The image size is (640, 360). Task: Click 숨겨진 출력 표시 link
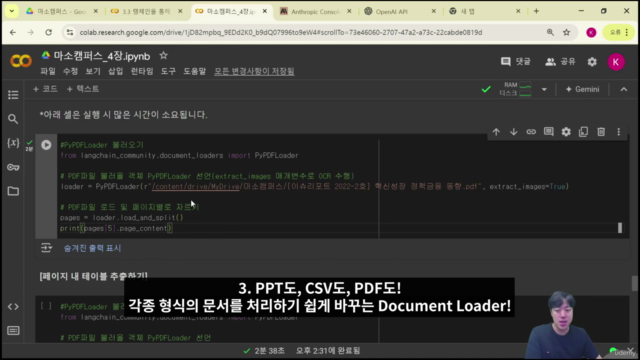coord(92,248)
